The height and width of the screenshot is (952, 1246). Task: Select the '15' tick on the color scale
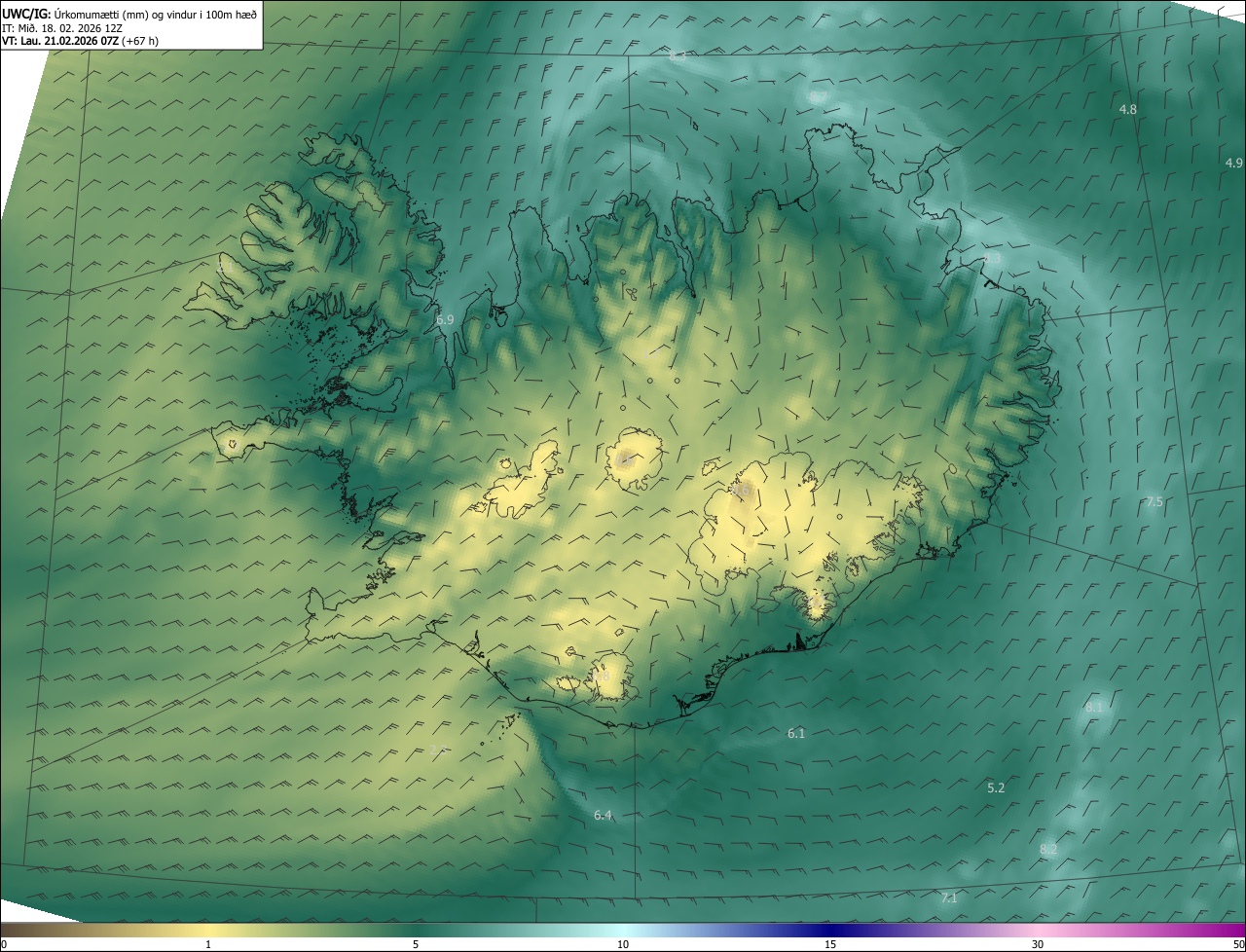[x=830, y=944]
